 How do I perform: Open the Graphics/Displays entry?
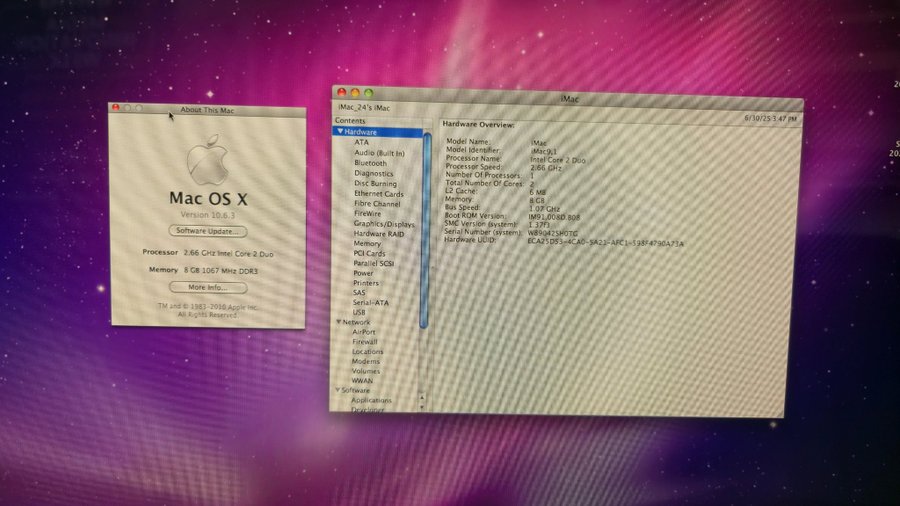click(384, 224)
